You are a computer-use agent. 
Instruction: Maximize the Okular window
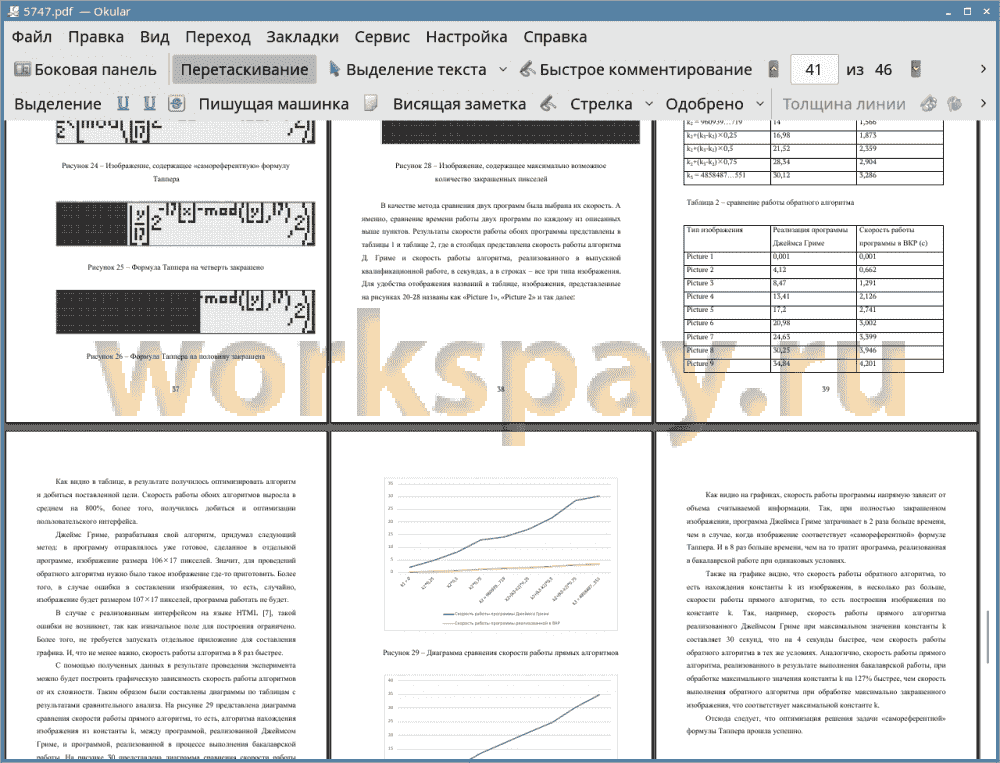point(967,11)
